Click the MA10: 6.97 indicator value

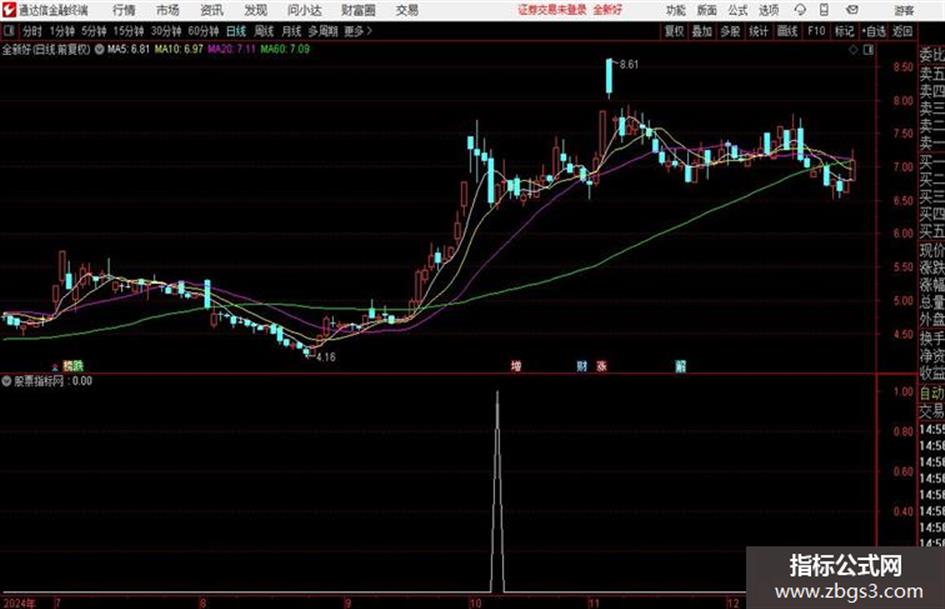(x=178, y=49)
